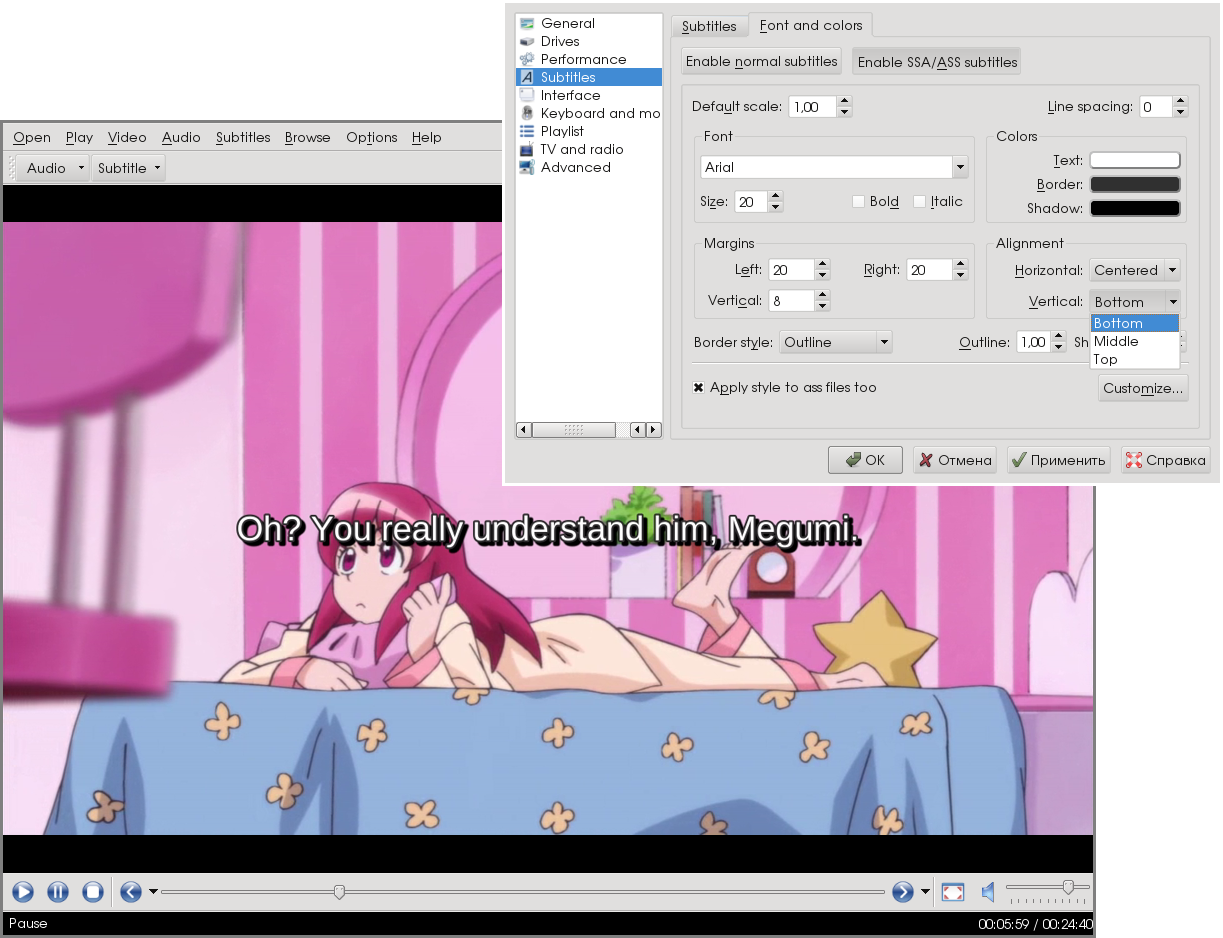
Task: Click the forward arrow button
Action: [x=903, y=891]
